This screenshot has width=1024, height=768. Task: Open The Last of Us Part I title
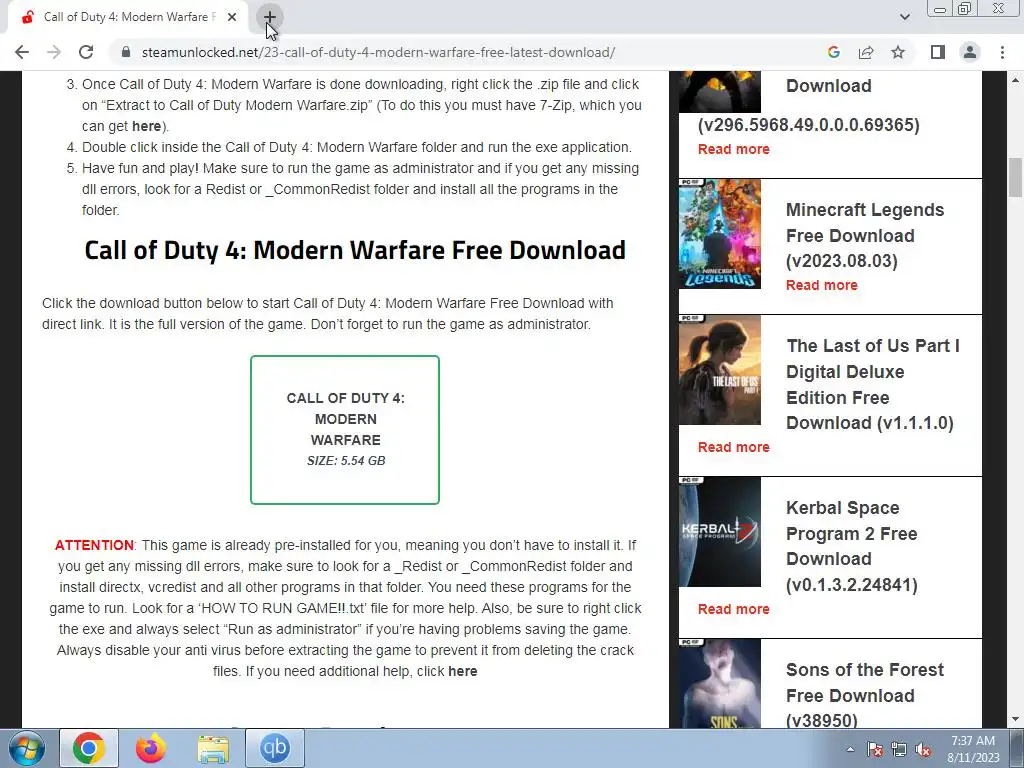[x=872, y=384]
